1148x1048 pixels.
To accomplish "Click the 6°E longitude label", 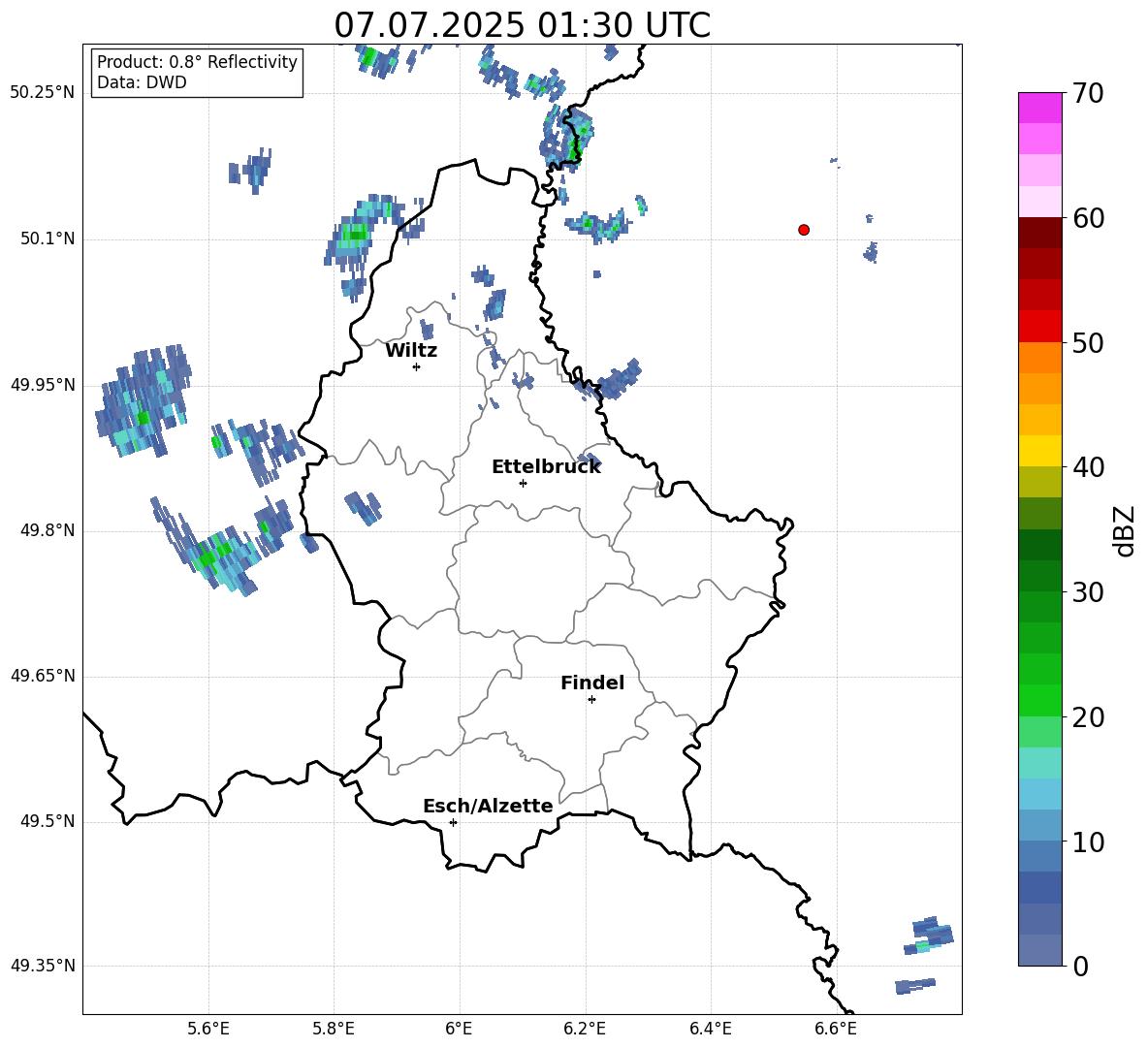I will pyautogui.click(x=459, y=1029).
